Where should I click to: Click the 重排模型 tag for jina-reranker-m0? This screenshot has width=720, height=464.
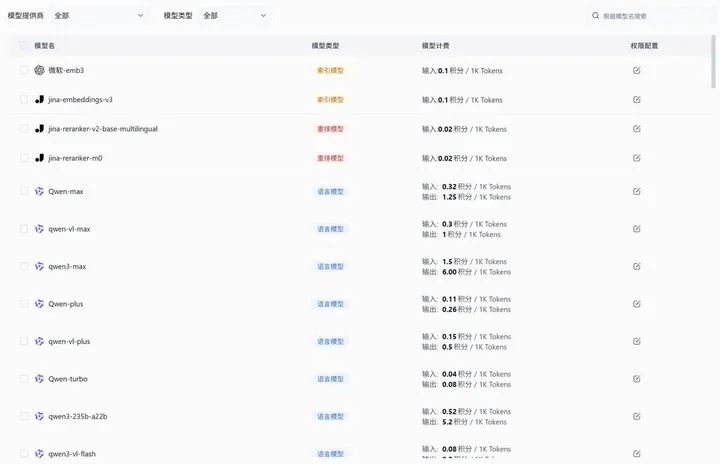[330, 158]
